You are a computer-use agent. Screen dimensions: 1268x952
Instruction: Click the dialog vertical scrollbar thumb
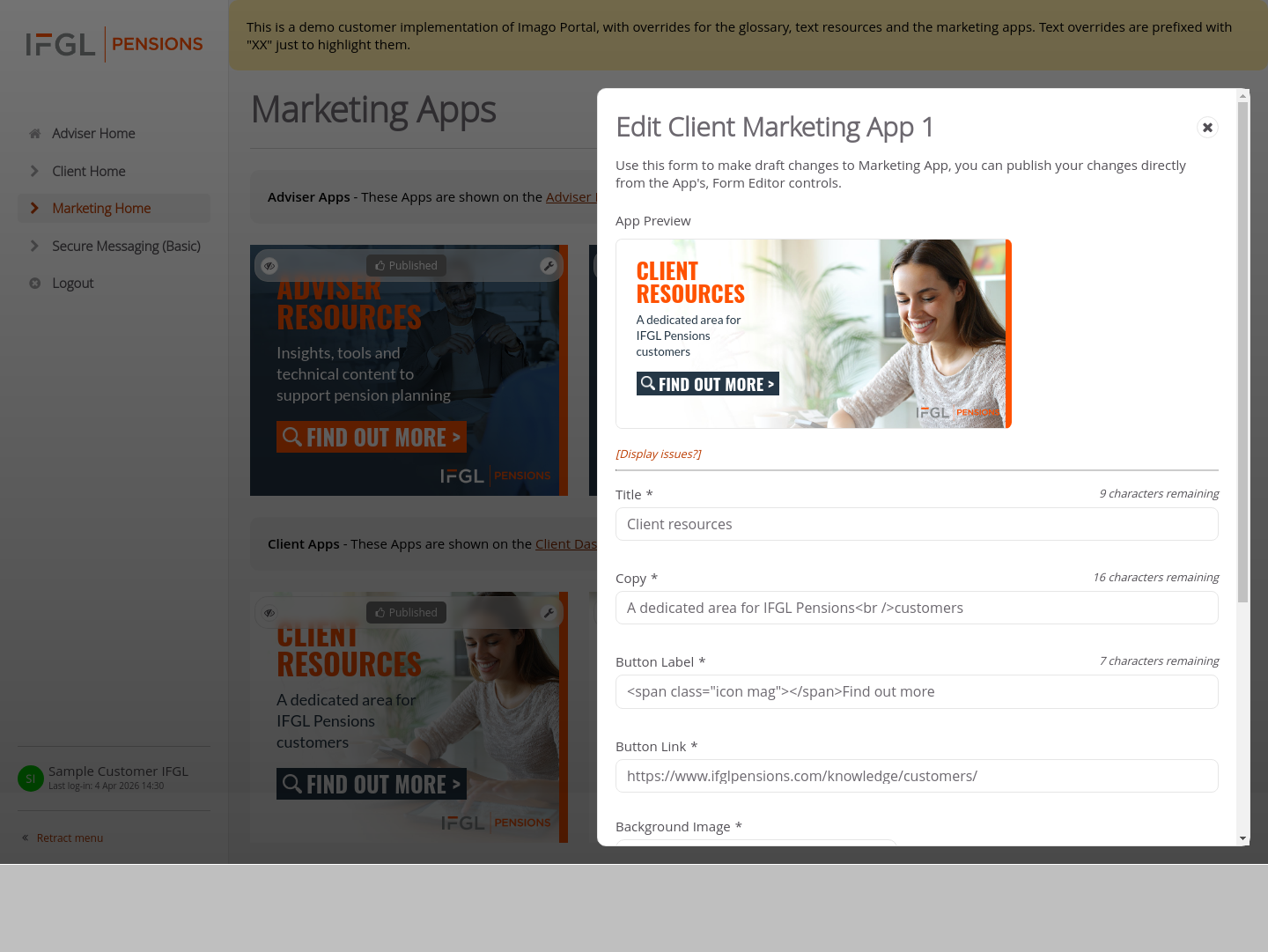[x=1242, y=352]
